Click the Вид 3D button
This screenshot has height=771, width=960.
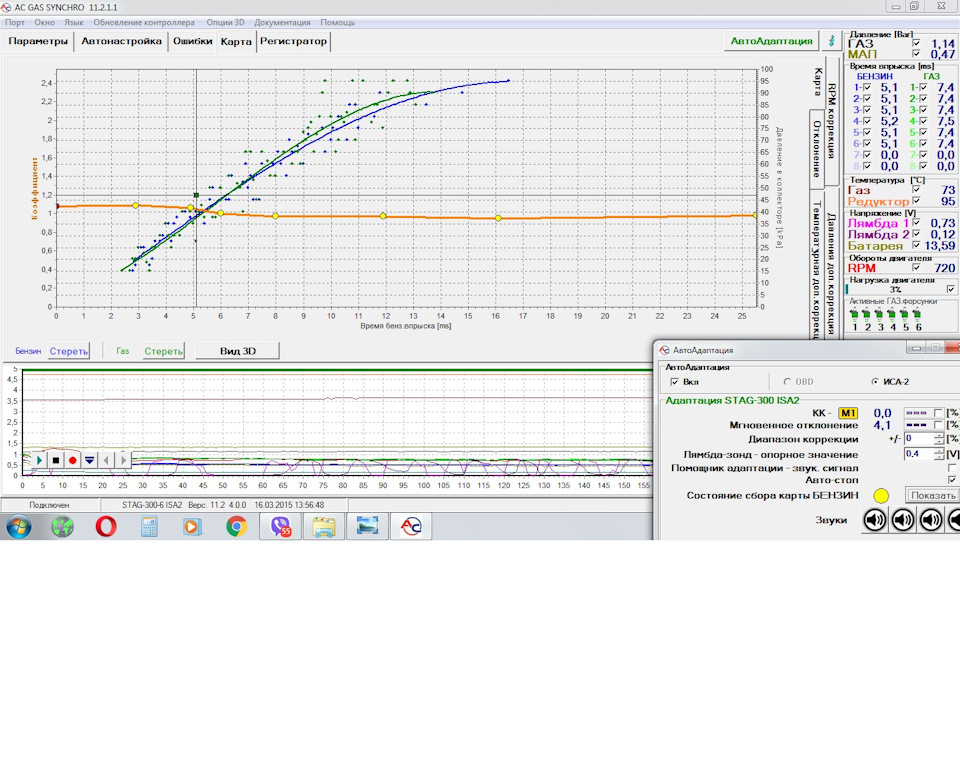tap(236, 351)
